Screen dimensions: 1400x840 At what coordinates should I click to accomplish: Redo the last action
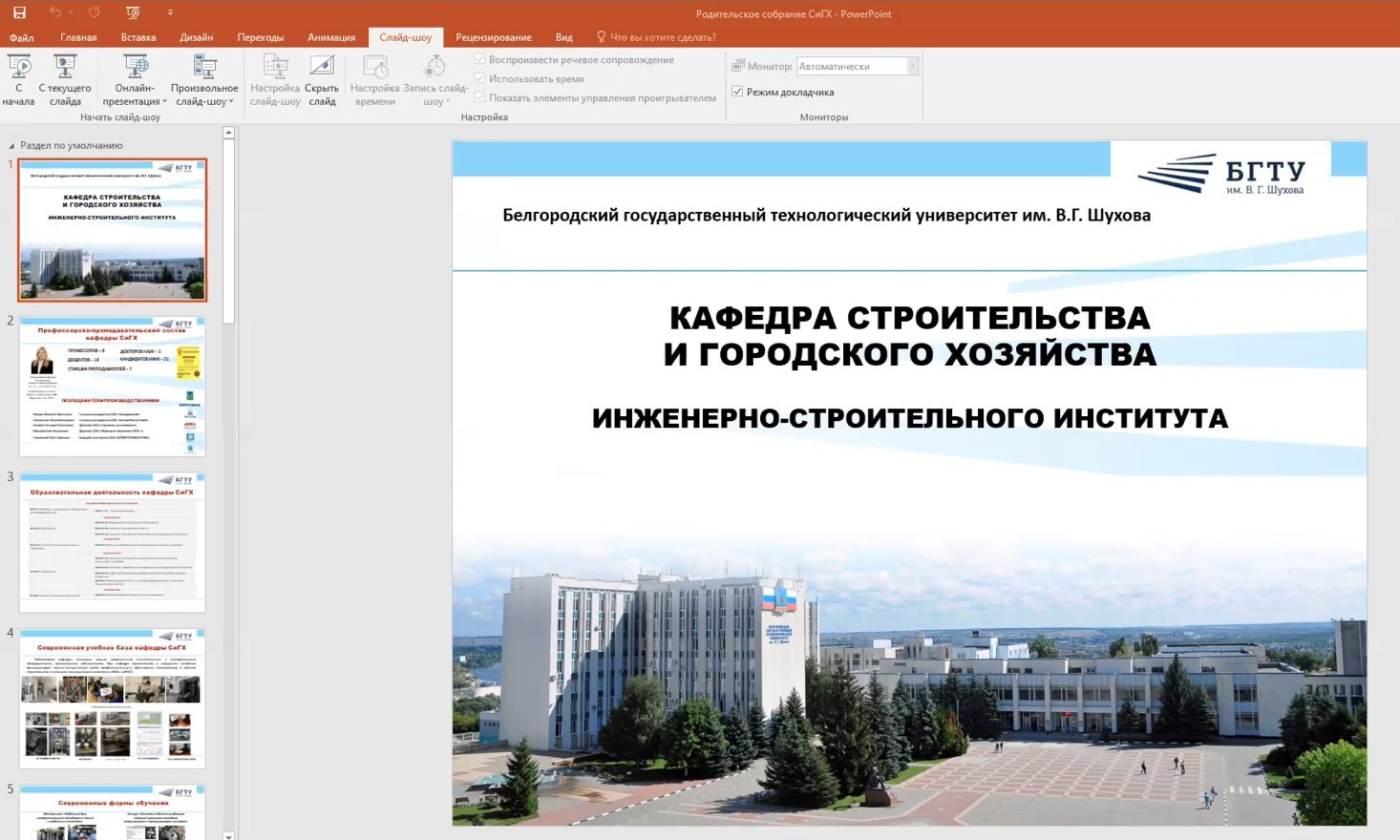(x=94, y=12)
